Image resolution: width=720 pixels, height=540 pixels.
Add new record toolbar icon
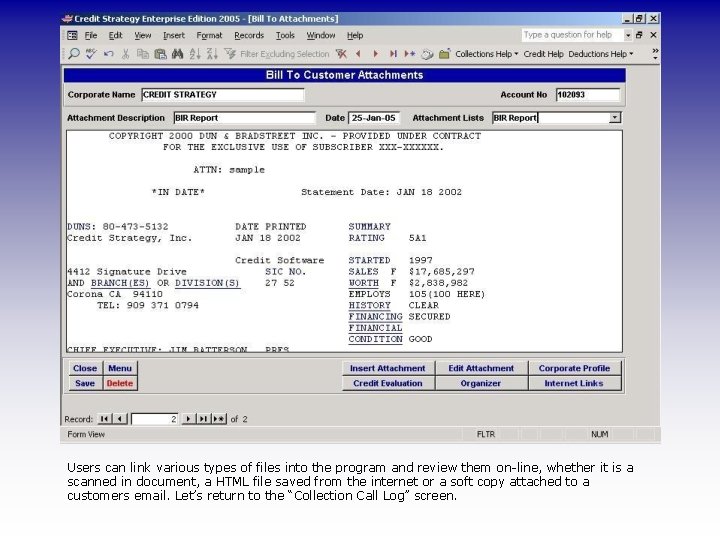[x=410, y=54]
